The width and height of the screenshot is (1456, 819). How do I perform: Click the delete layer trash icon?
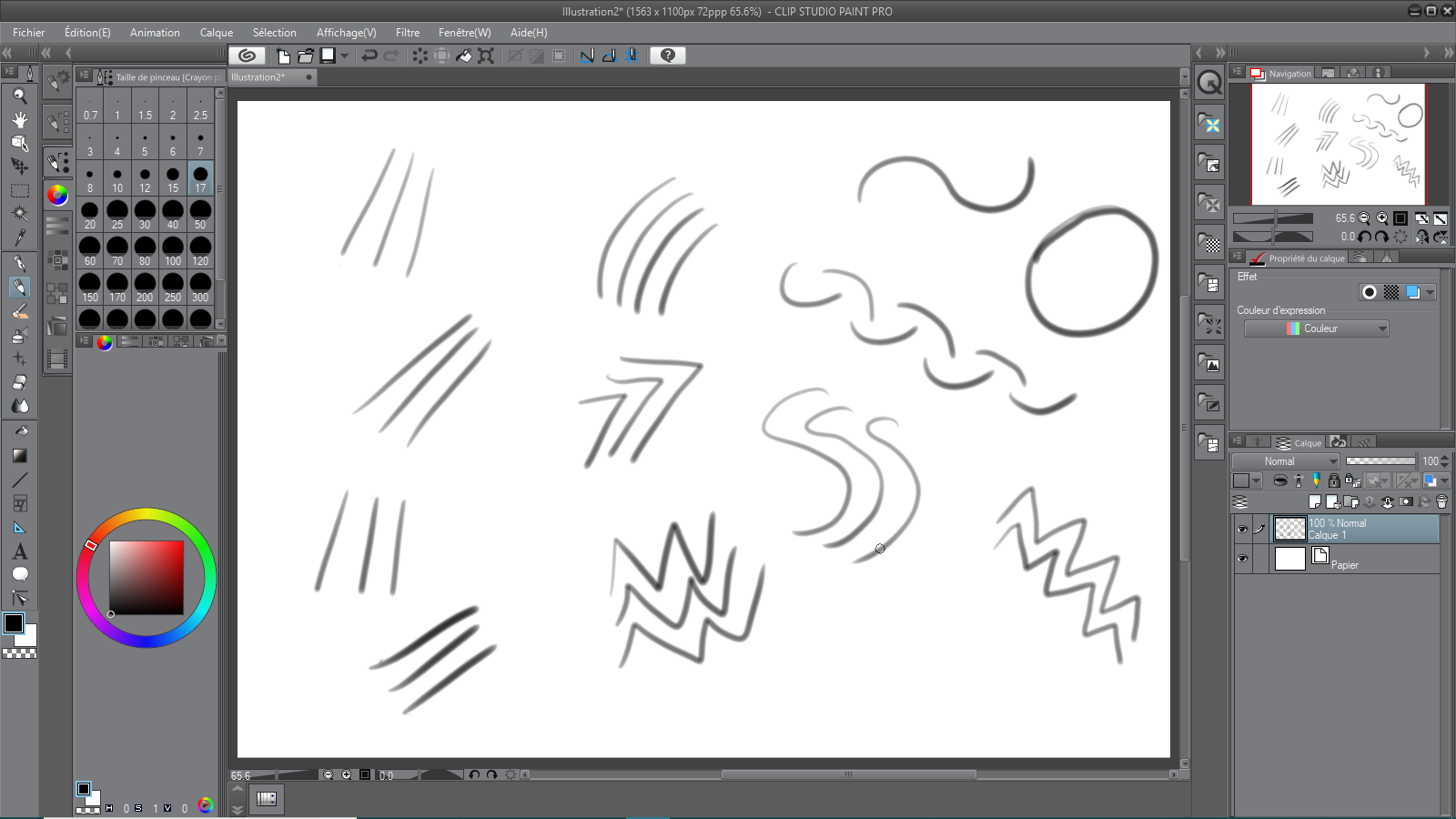1441,502
